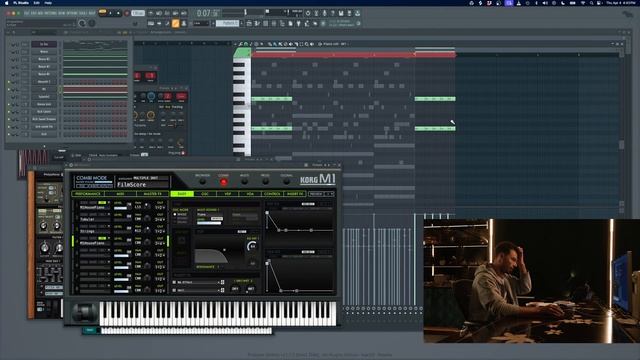Click the tempo display field
Screen dimensions: 640x360
pos(138,13)
